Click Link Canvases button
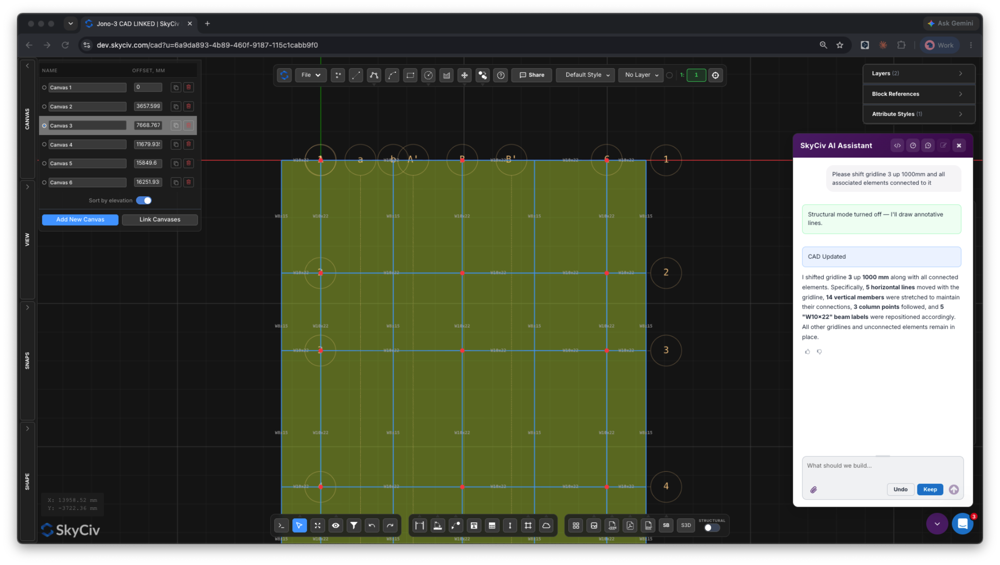 (159, 219)
